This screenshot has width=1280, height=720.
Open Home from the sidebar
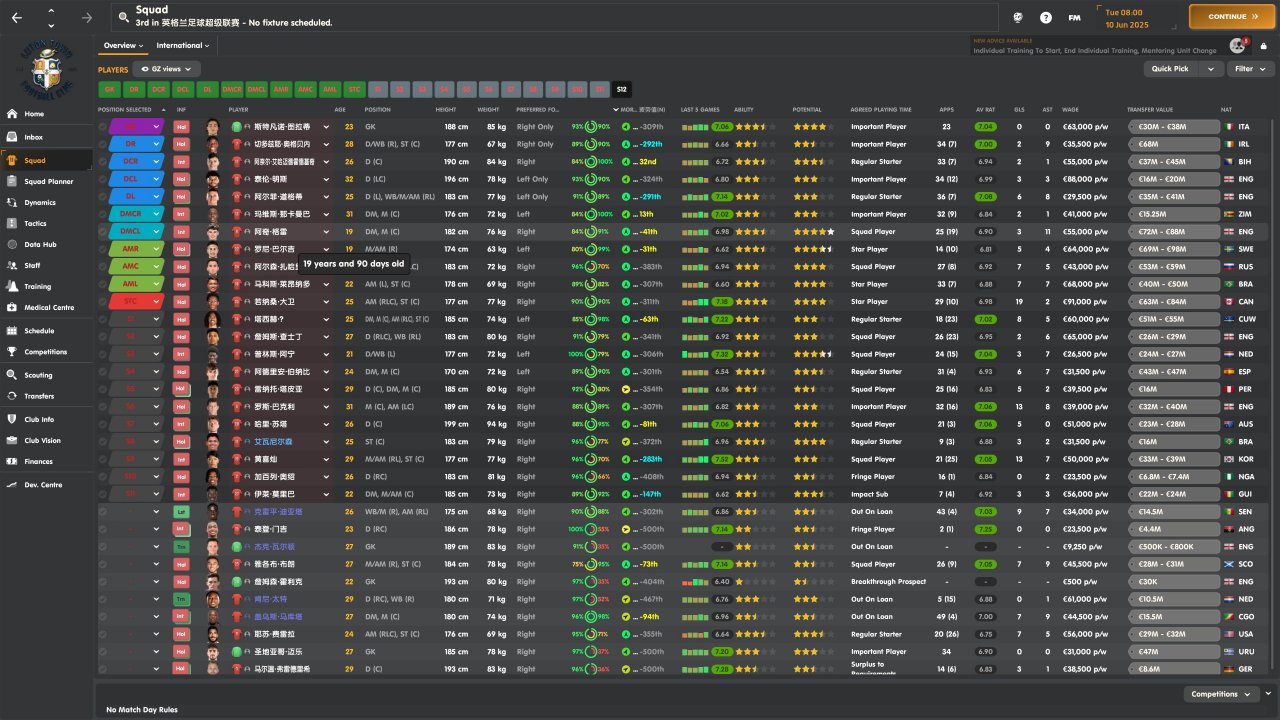[46, 114]
